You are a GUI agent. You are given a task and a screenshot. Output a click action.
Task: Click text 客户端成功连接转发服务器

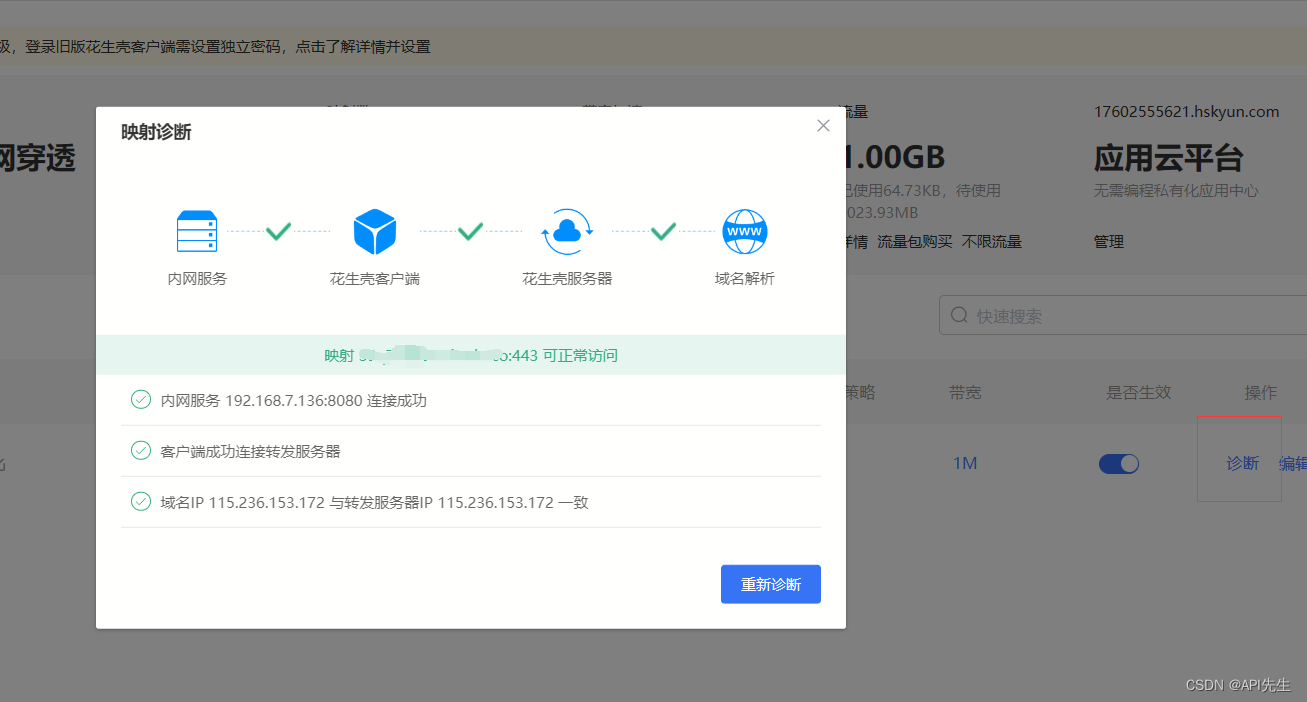251,452
